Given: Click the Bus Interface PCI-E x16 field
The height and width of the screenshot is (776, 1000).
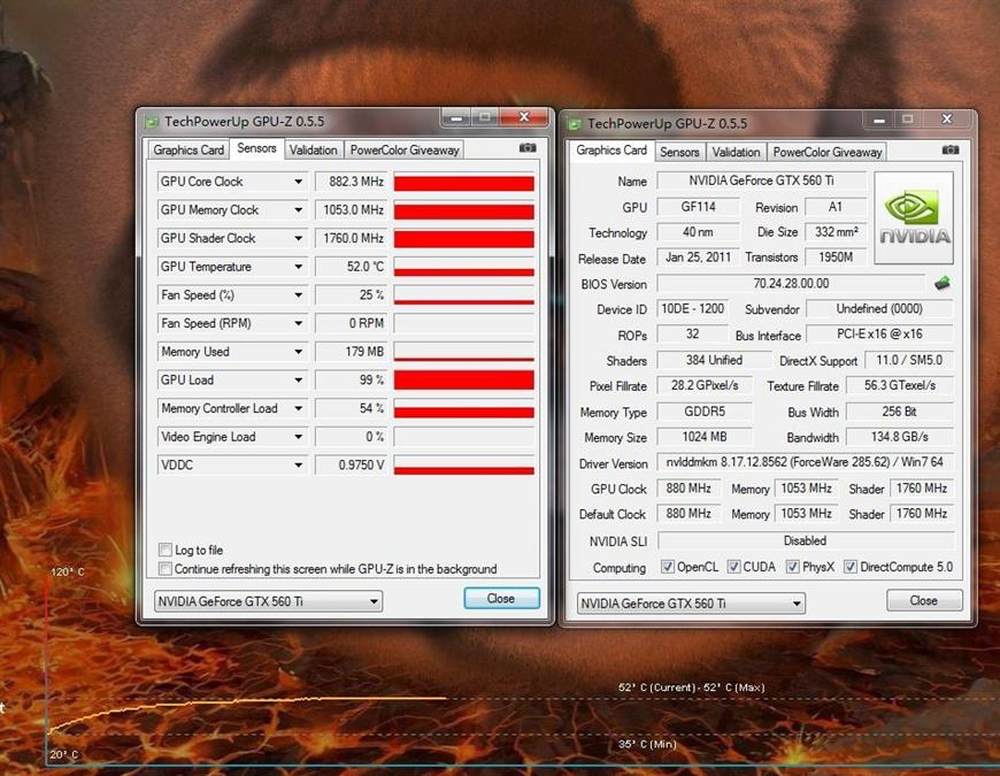Looking at the screenshot, I should point(879,334).
